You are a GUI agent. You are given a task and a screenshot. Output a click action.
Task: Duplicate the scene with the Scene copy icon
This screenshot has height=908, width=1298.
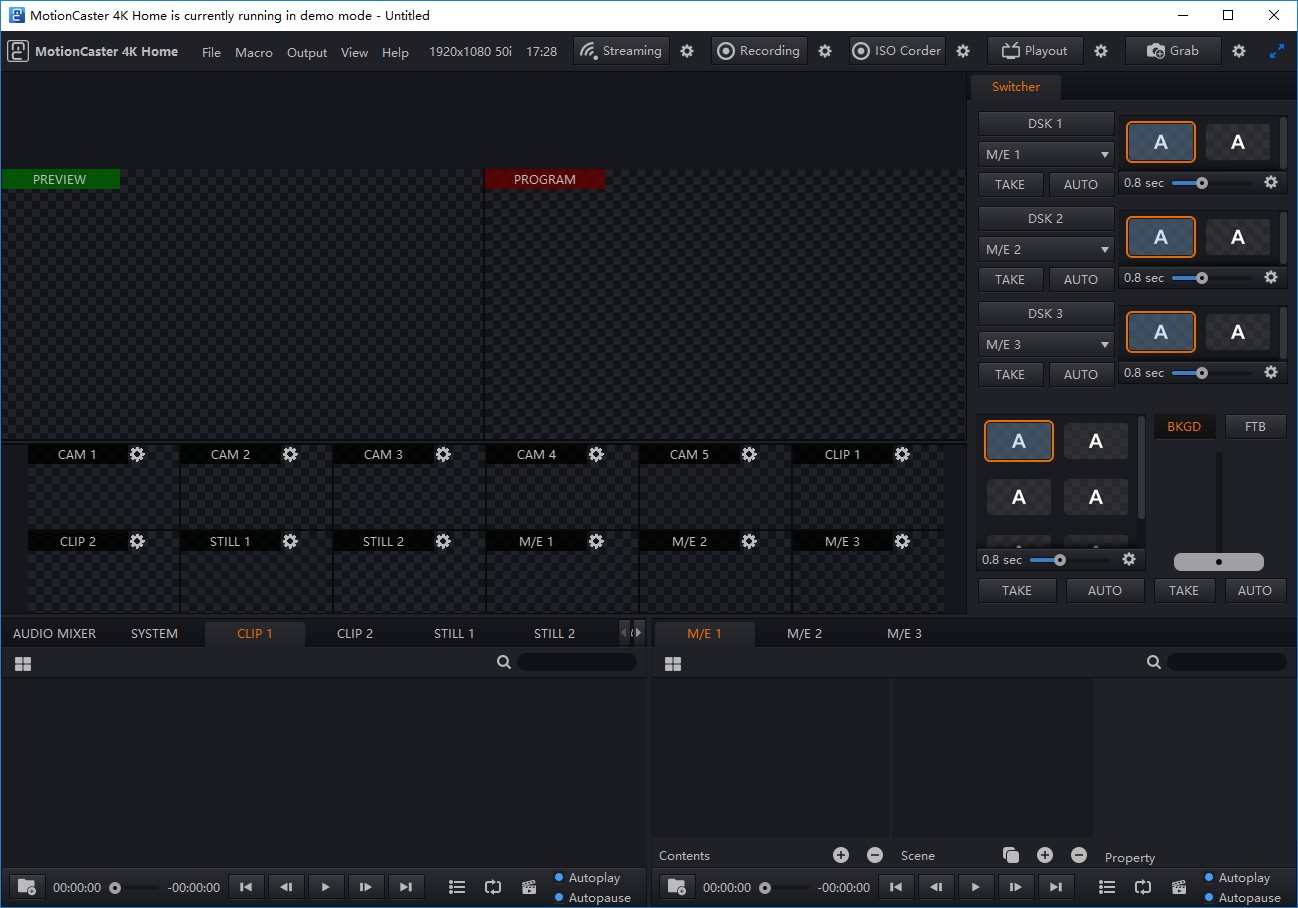tap(1011, 855)
